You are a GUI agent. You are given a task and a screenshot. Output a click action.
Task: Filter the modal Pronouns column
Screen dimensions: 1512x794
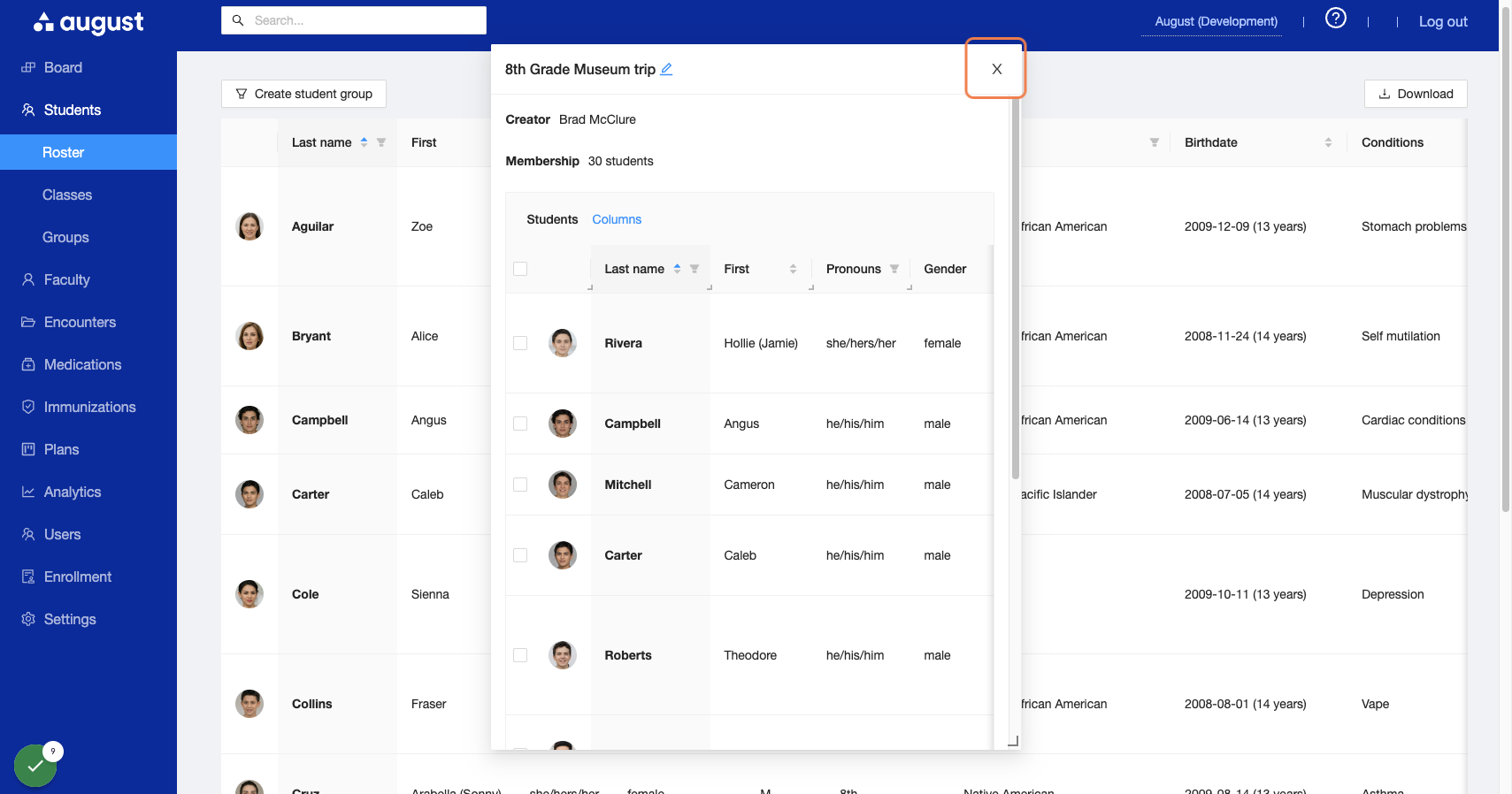tap(894, 269)
